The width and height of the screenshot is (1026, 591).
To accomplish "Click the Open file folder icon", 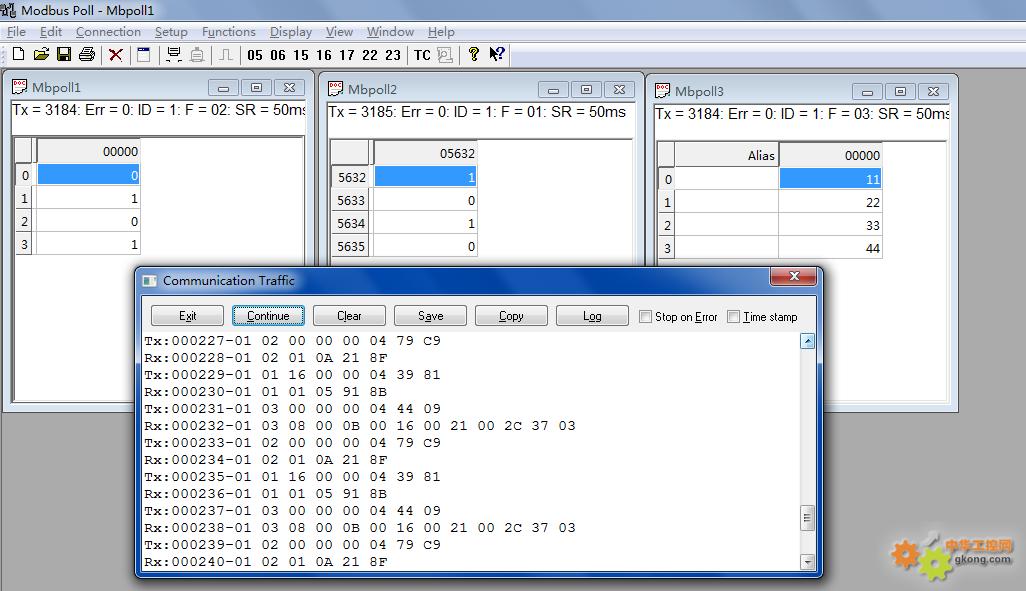I will [41, 54].
